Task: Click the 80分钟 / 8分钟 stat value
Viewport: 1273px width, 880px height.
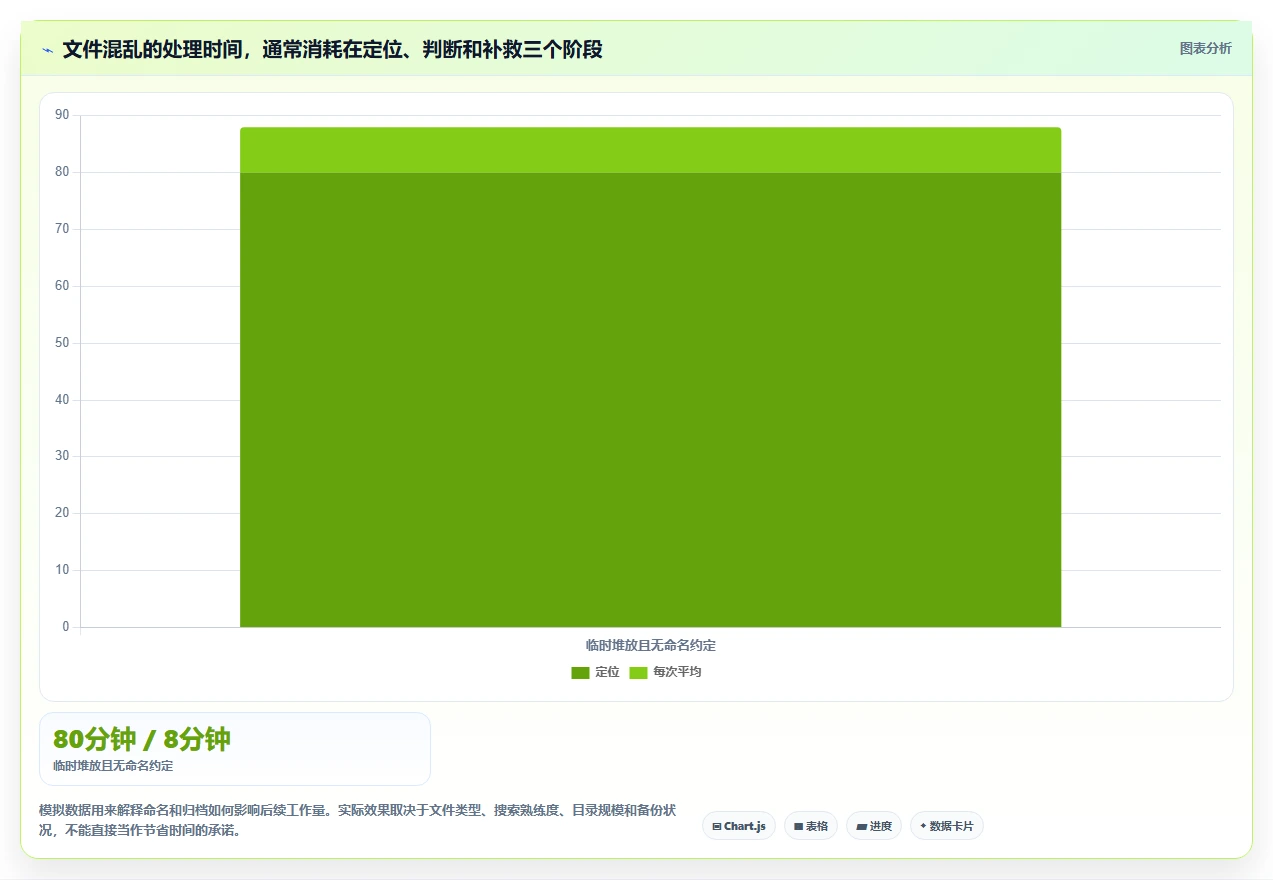Action: click(142, 740)
